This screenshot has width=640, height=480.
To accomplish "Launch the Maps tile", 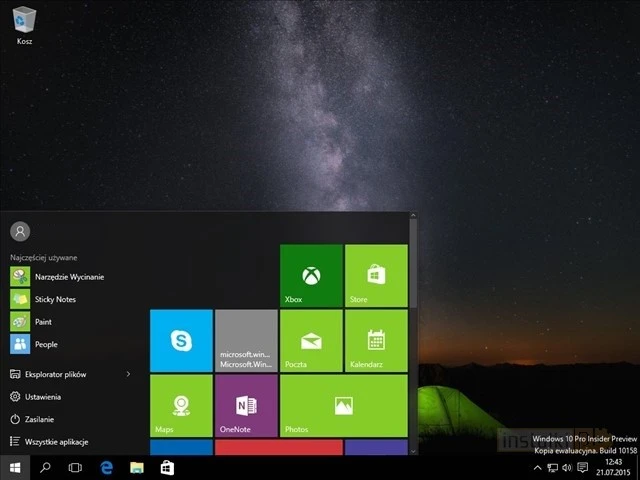I will (x=181, y=405).
